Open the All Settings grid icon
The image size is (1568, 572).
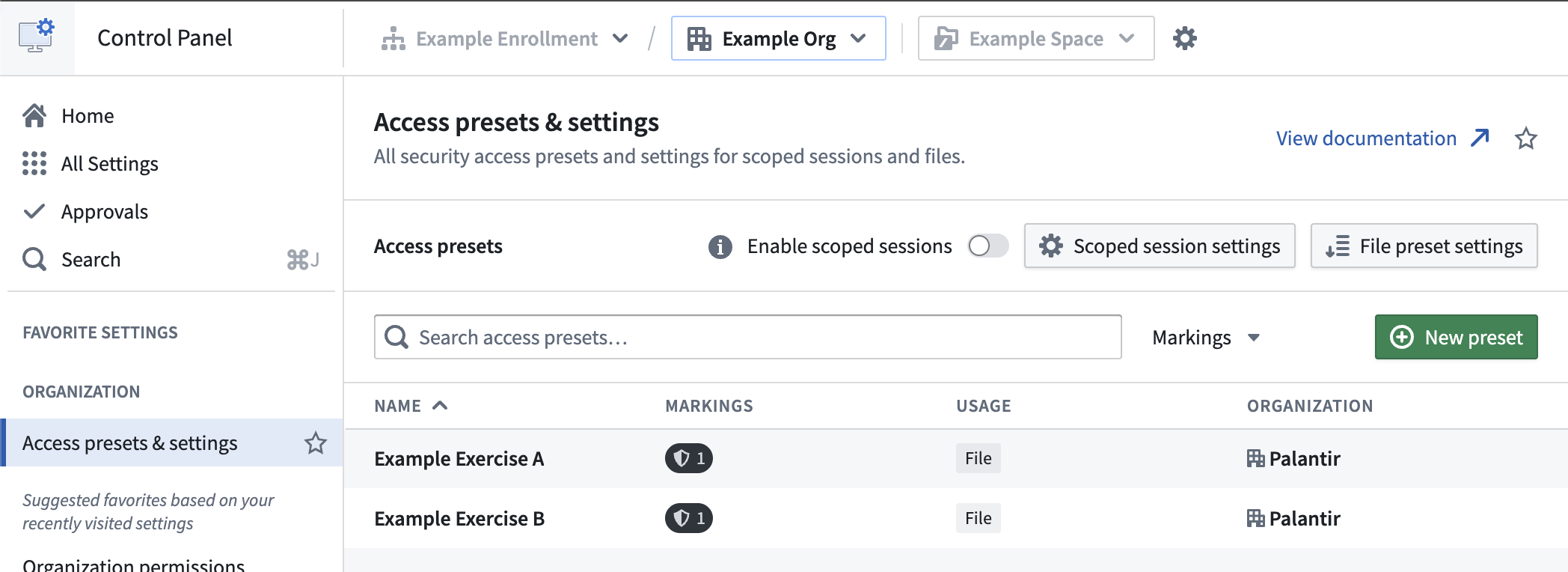(x=34, y=164)
